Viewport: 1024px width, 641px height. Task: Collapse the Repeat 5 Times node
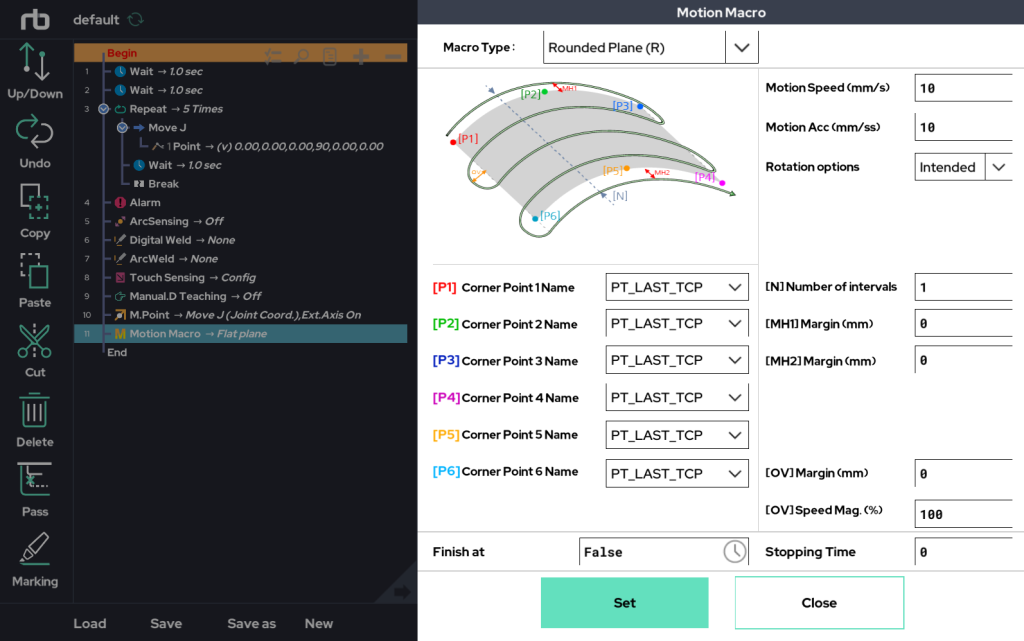(103, 109)
